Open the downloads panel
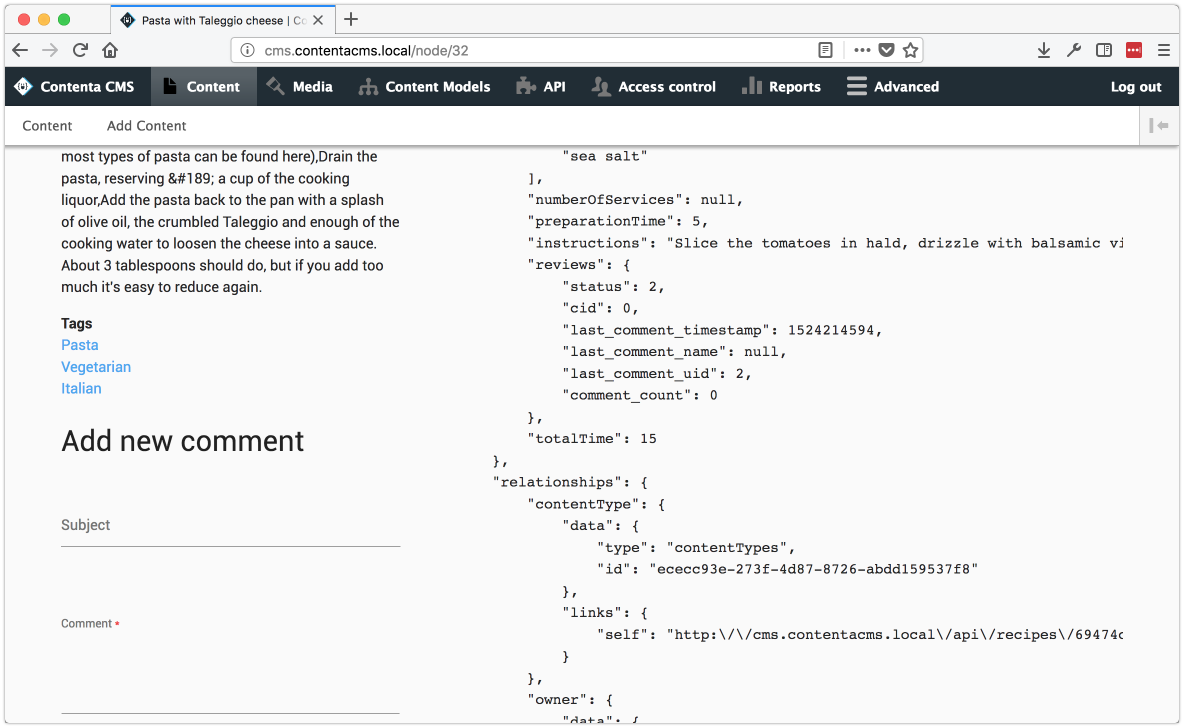This screenshot has width=1184, height=728. (1044, 51)
